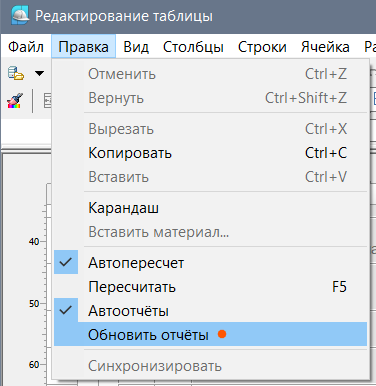Open the Файл menu

coord(26,47)
